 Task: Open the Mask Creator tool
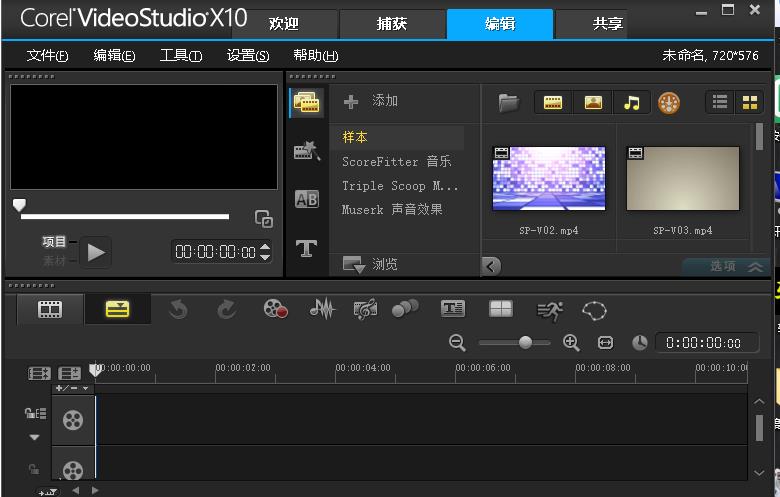click(x=594, y=311)
